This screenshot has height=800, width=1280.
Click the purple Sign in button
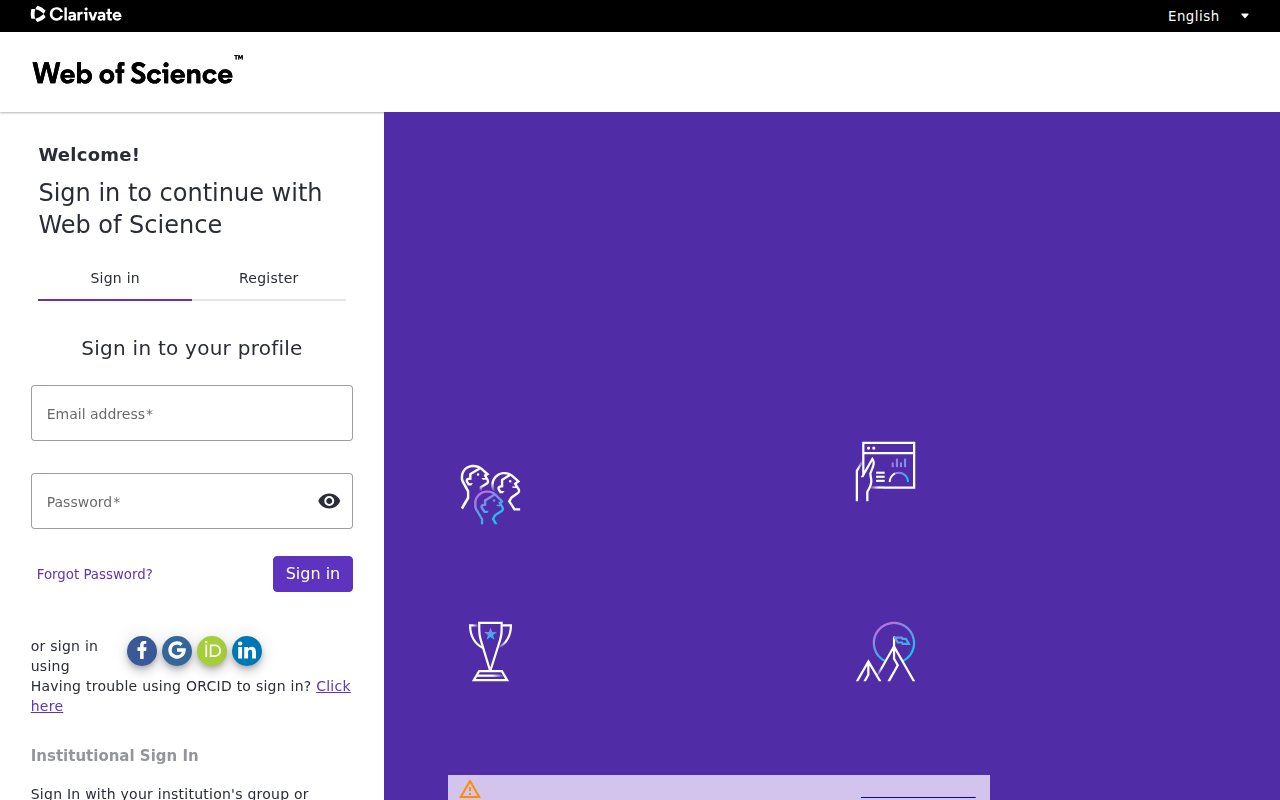[313, 574]
